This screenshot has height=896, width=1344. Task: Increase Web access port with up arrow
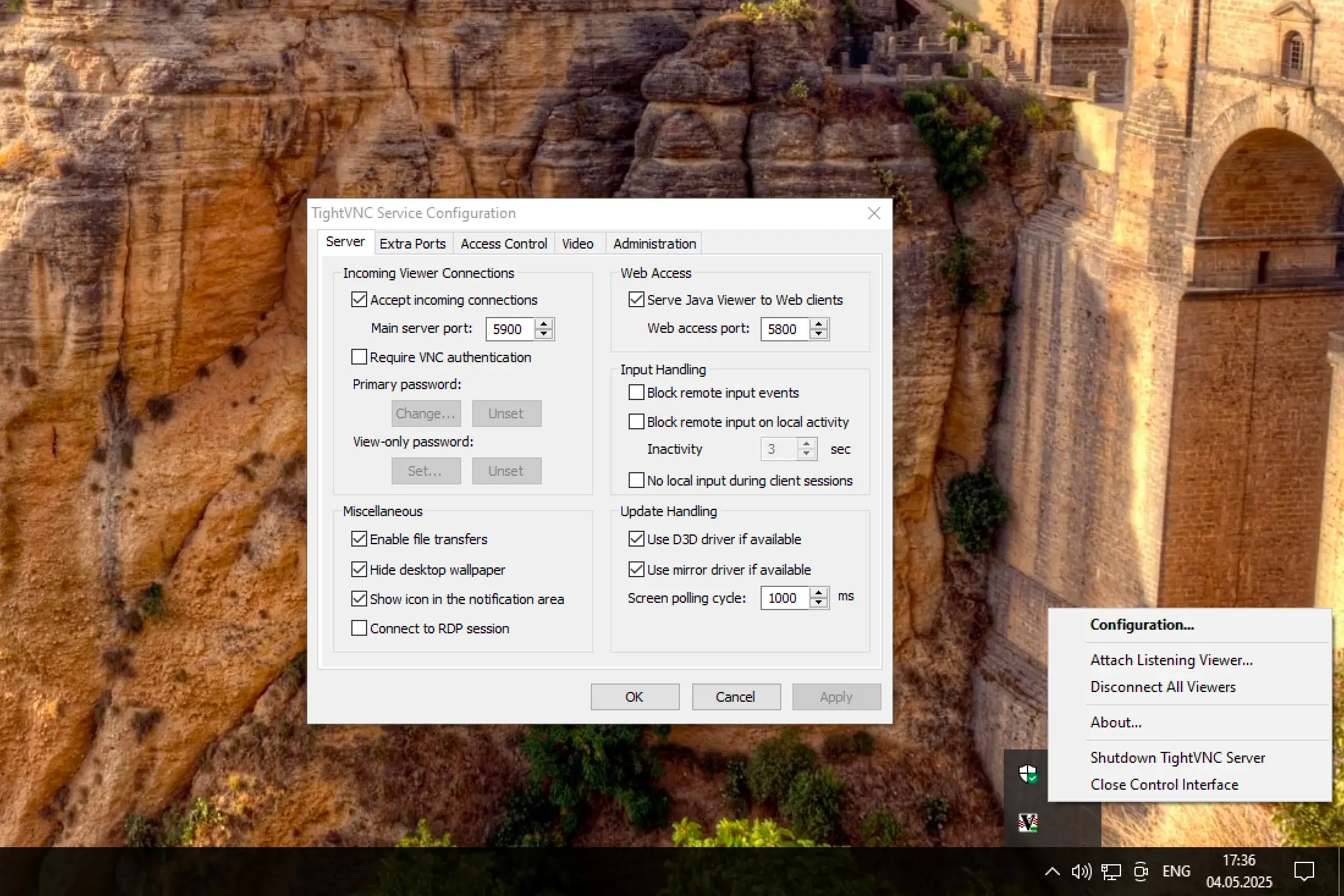819,324
